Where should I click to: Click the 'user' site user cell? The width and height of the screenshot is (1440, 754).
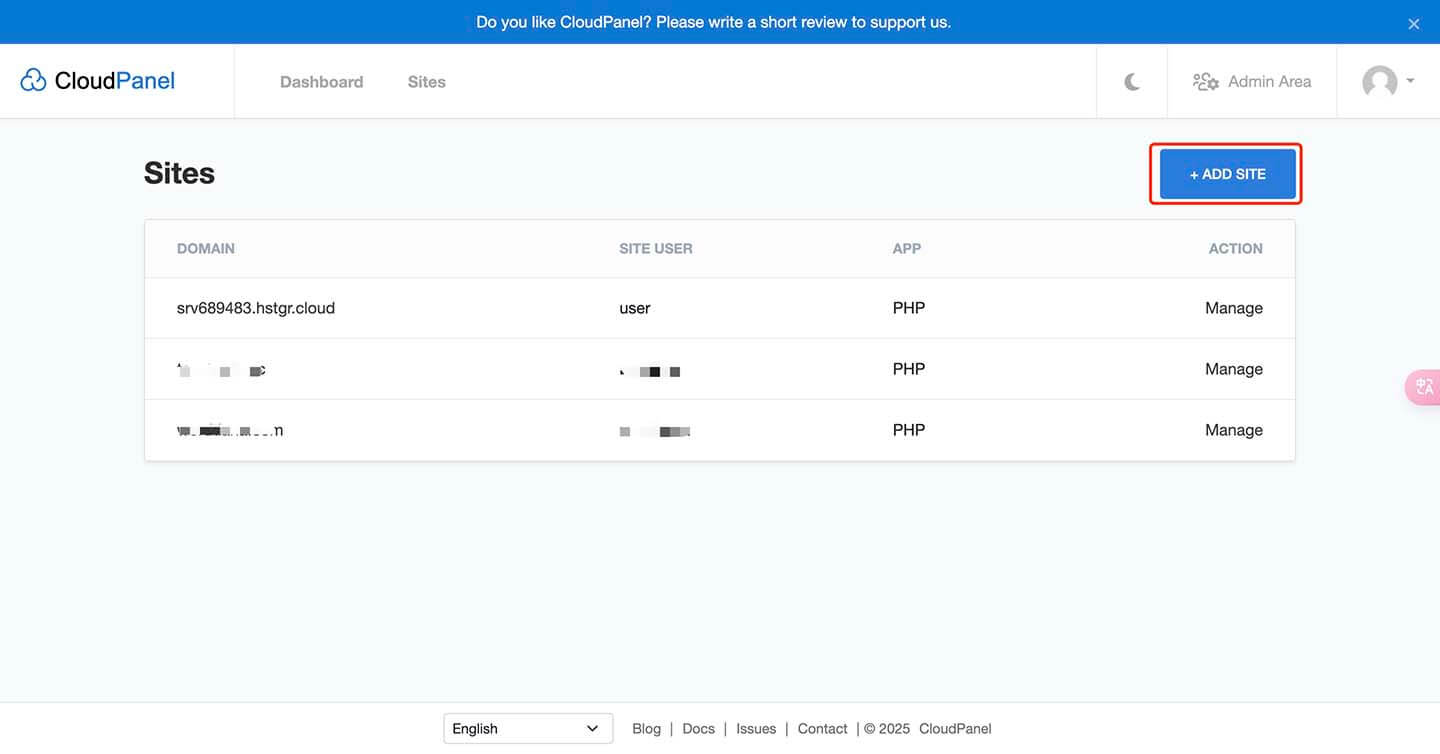[635, 308]
